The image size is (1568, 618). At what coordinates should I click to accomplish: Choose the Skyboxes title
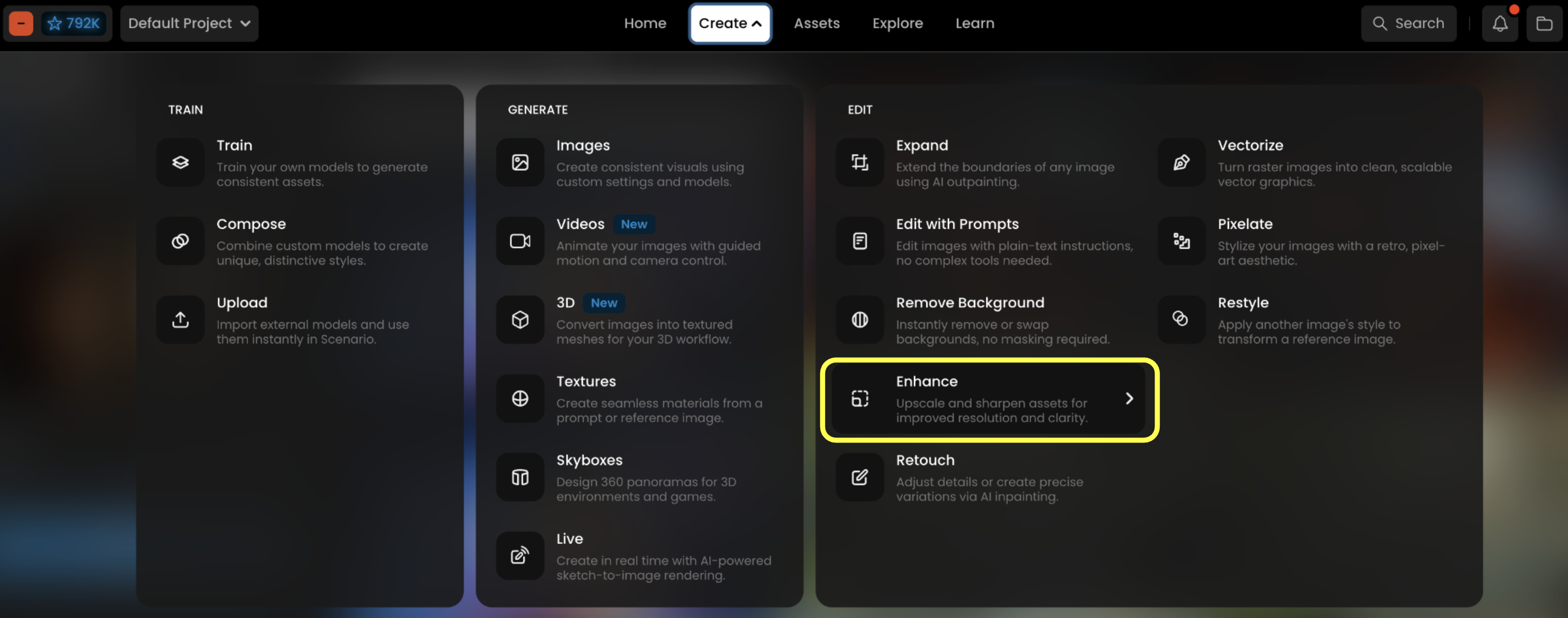[x=589, y=460]
